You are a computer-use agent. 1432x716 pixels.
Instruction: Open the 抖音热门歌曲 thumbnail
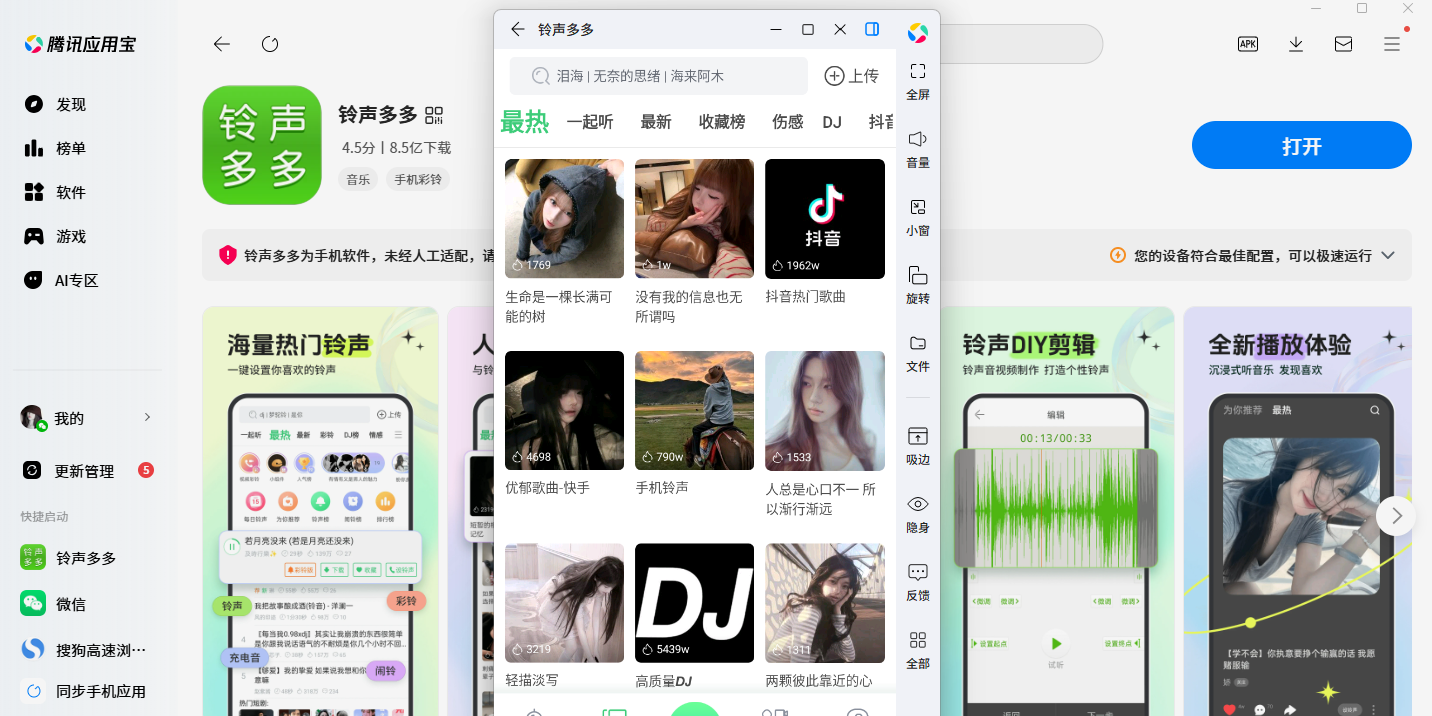tap(825, 218)
